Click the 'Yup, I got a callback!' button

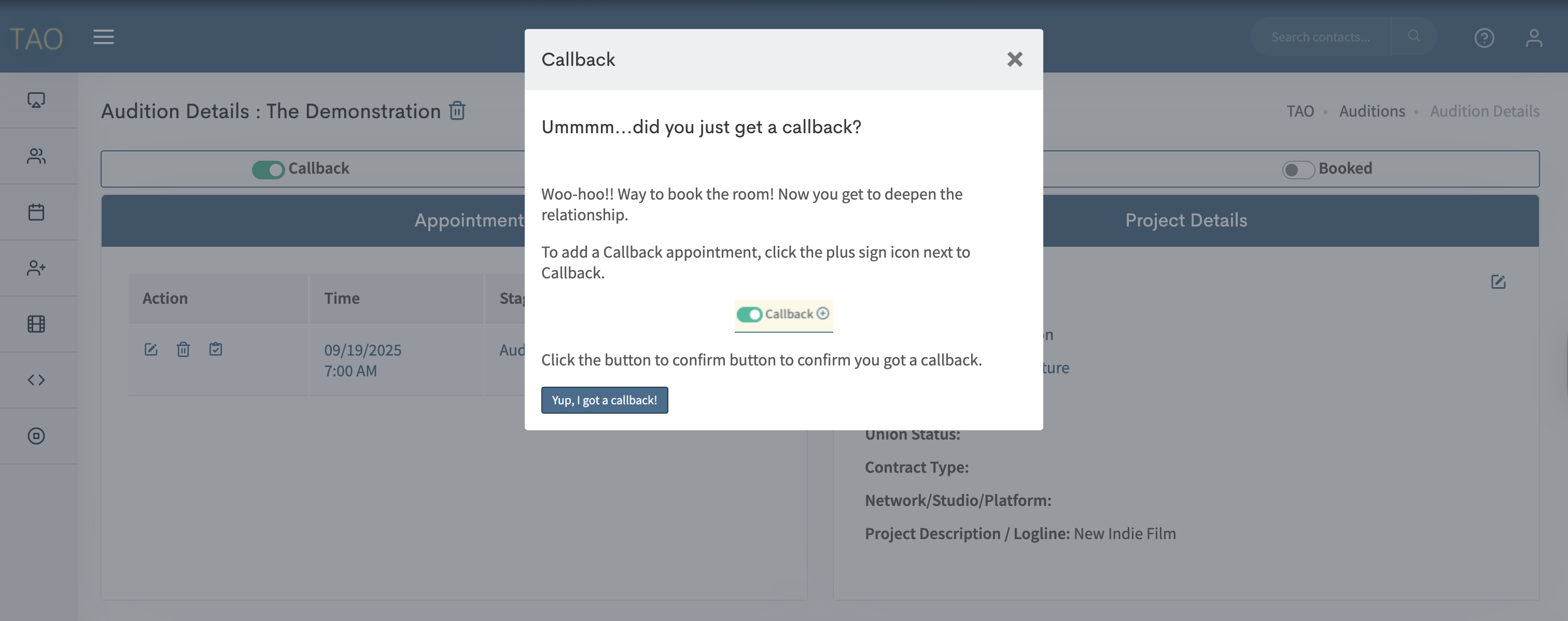604,400
